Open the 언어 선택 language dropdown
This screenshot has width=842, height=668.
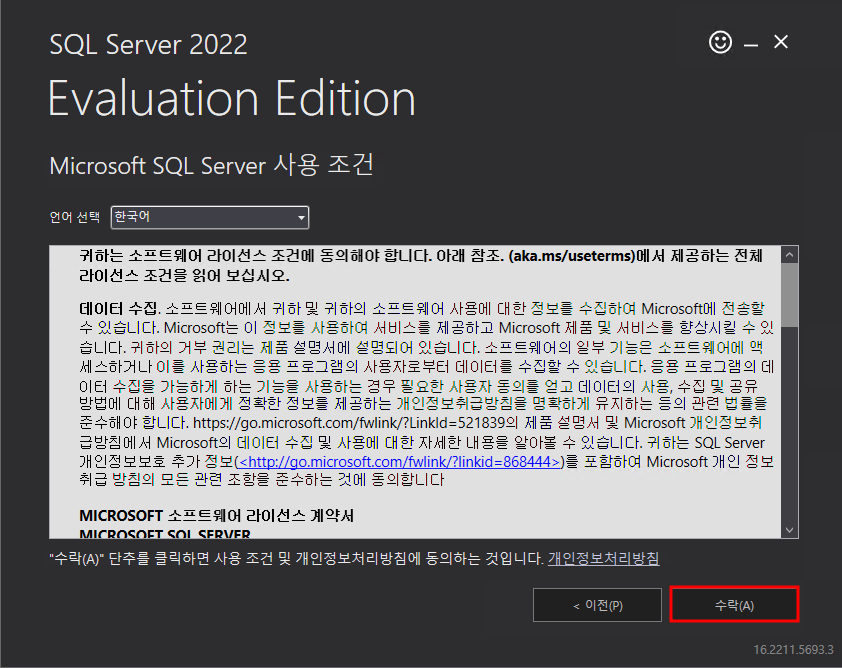point(209,217)
